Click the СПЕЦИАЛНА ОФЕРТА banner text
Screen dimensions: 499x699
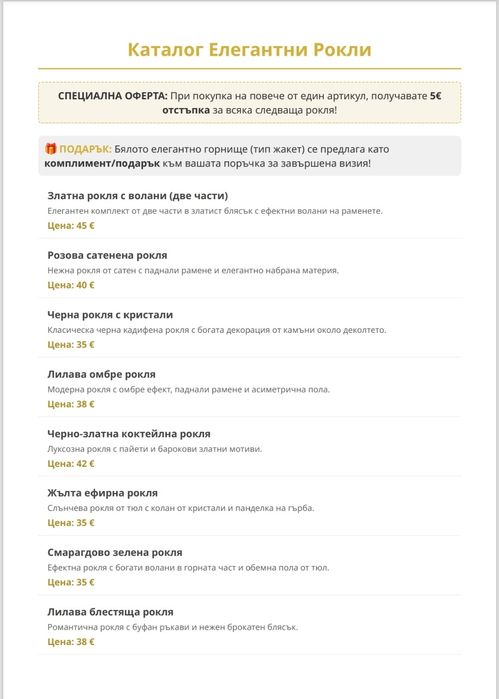click(249, 103)
